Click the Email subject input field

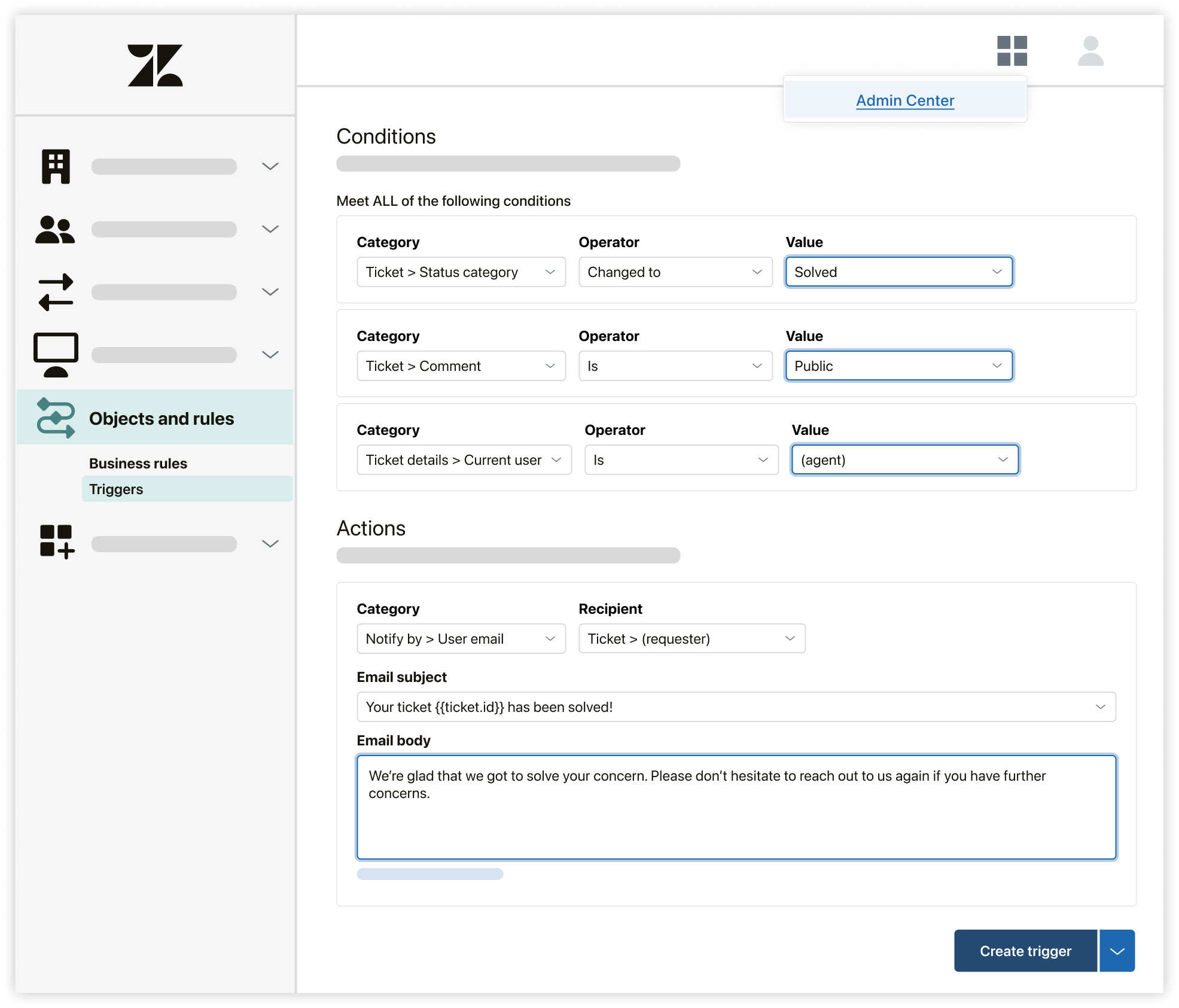point(737,707)
